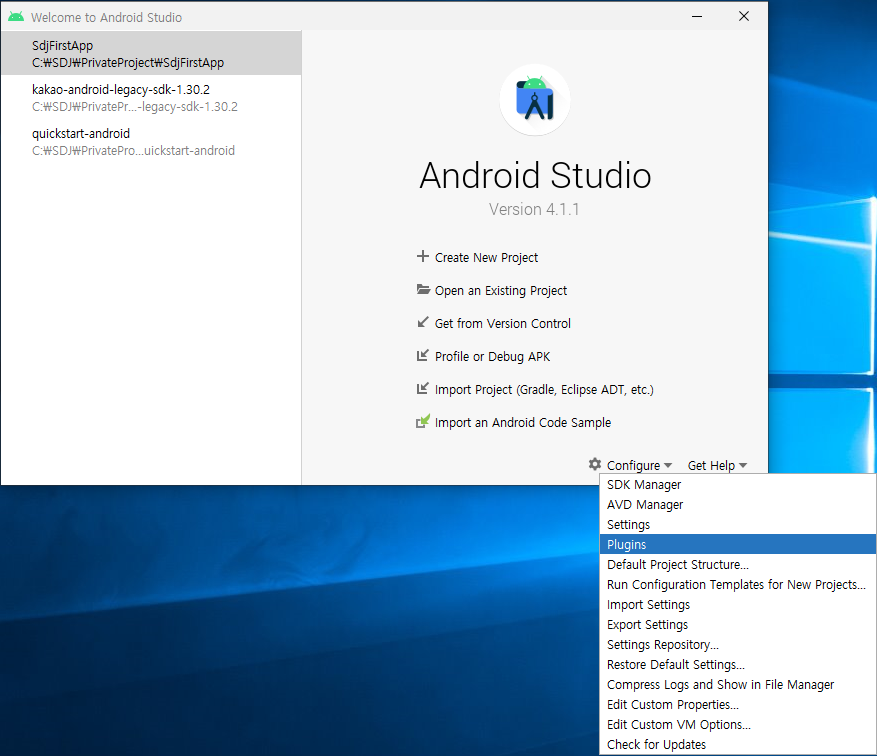Screen dimensions: 877x756
Task: Select Restore Default Settings... entry
Action: pyautogui.click(x=738, y=665)
